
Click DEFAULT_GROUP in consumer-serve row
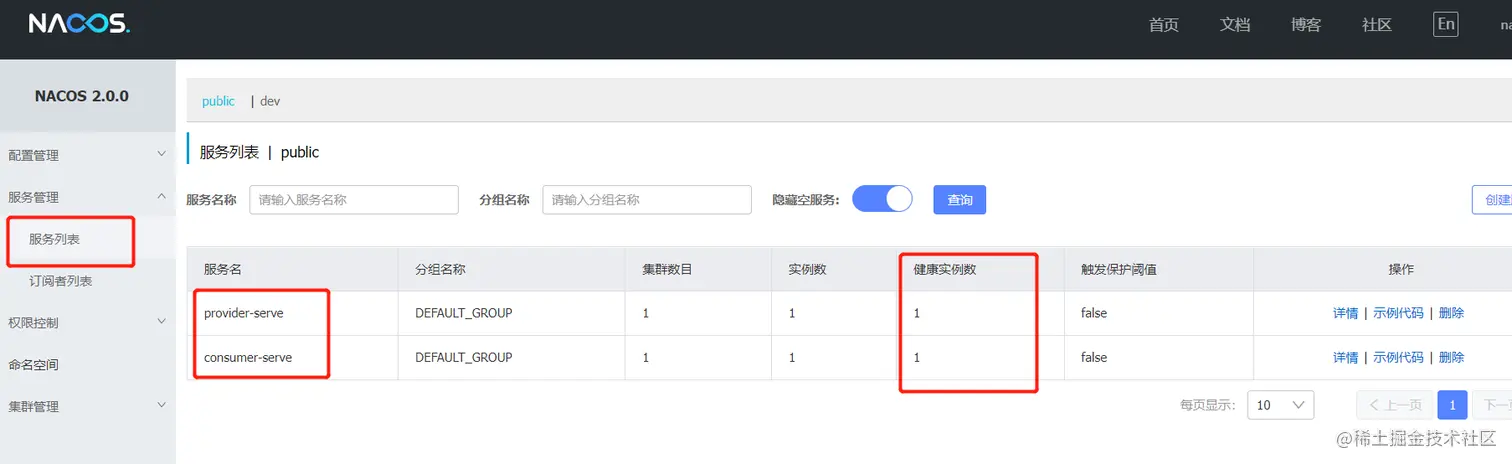click(464, 357)
